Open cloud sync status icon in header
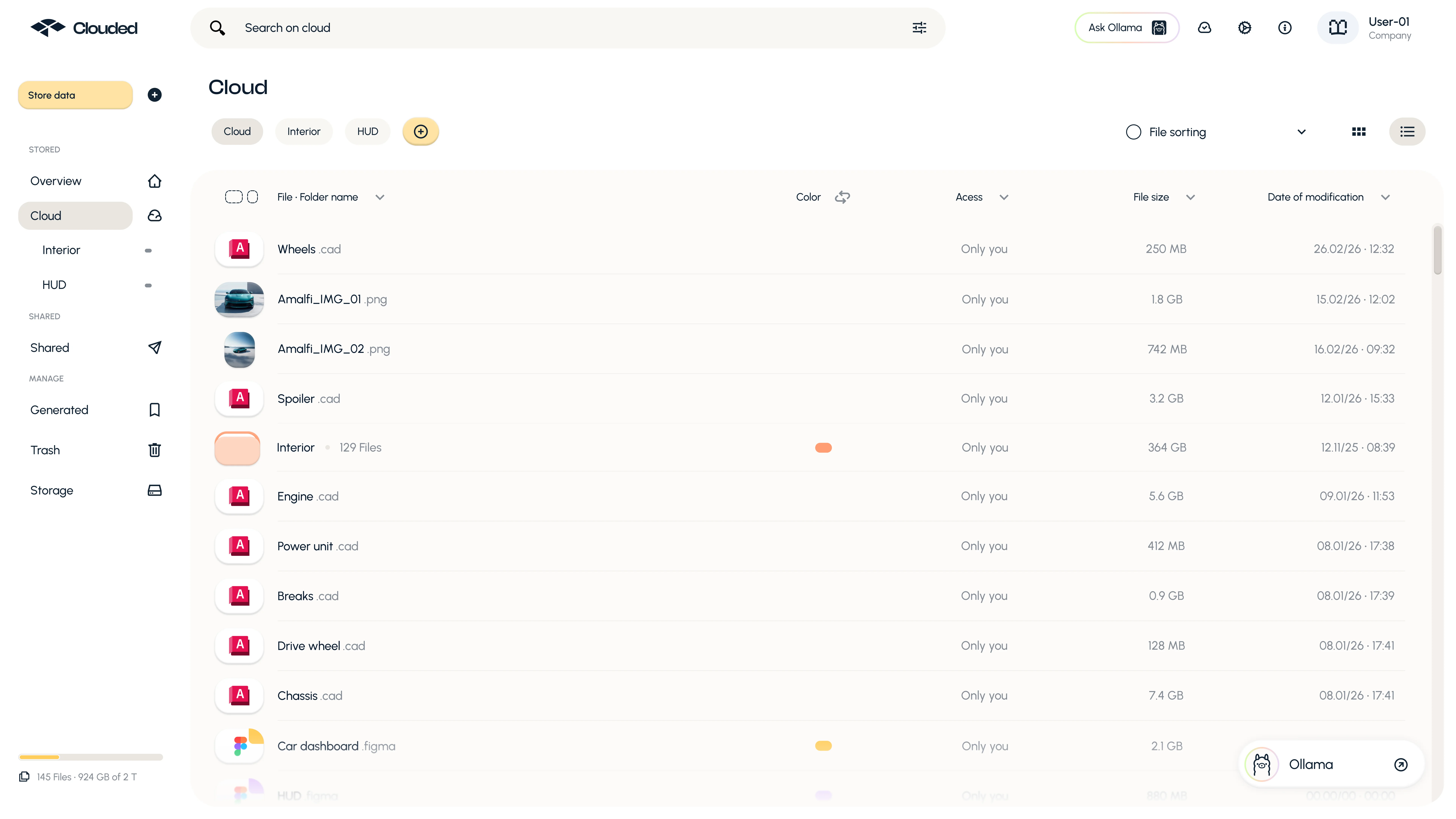Image resolution: width=1456 pixels, height=819 pixels. [x=1204, y=28]
